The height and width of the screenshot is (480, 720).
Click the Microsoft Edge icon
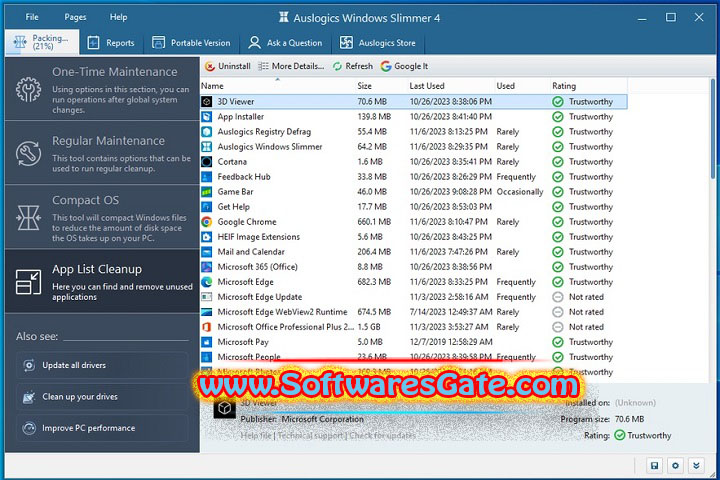207,282
